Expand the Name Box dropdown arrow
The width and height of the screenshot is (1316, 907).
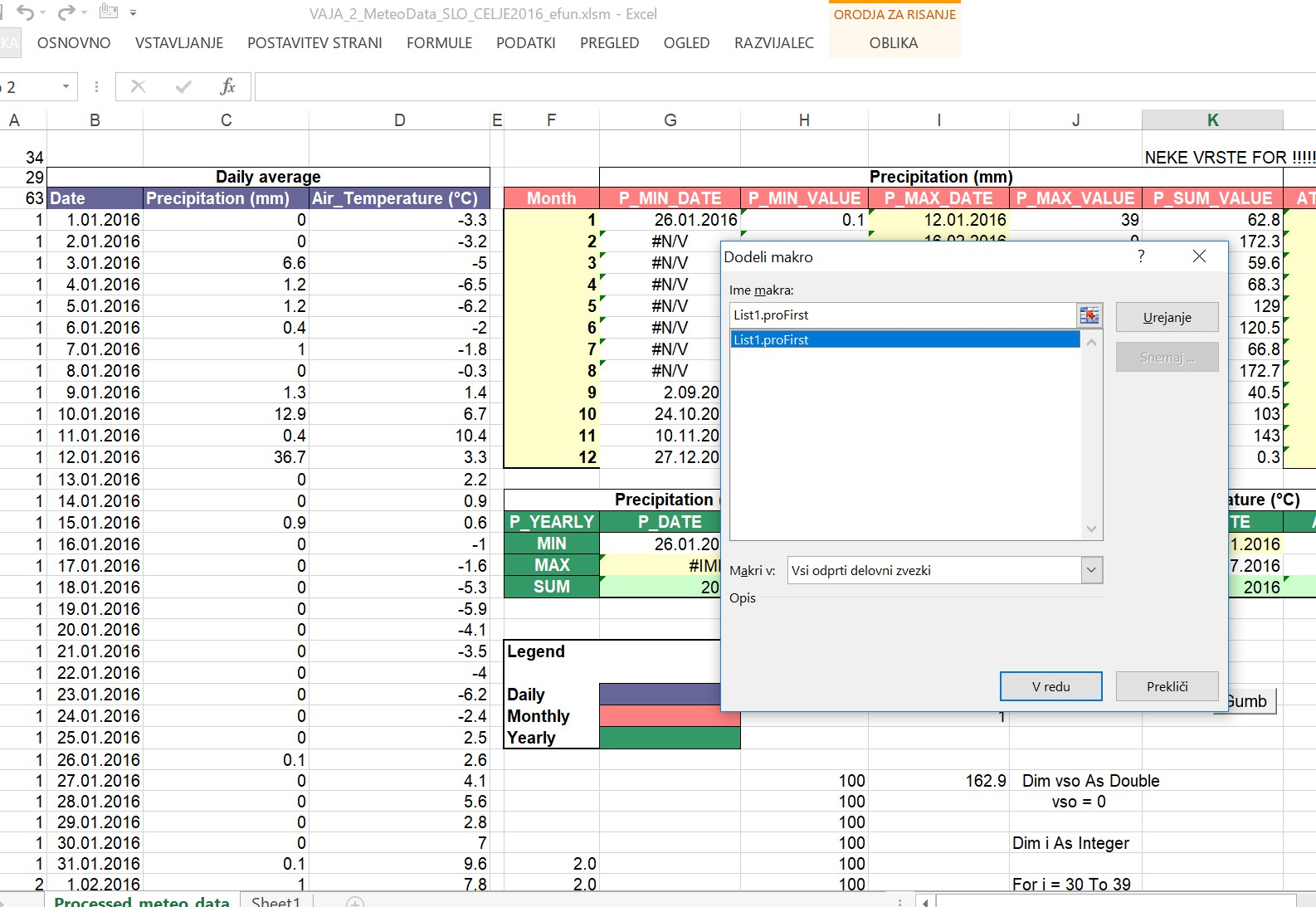pos(66,86)
